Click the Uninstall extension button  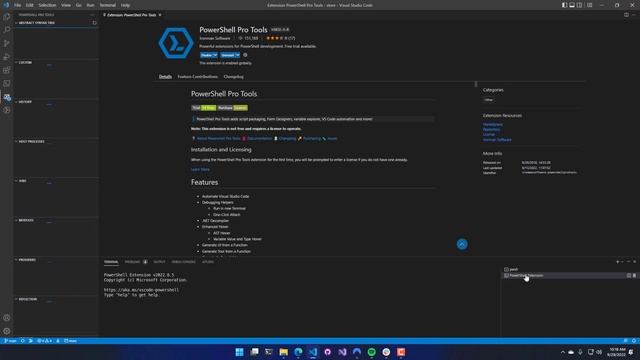click(x=228, y=55)
